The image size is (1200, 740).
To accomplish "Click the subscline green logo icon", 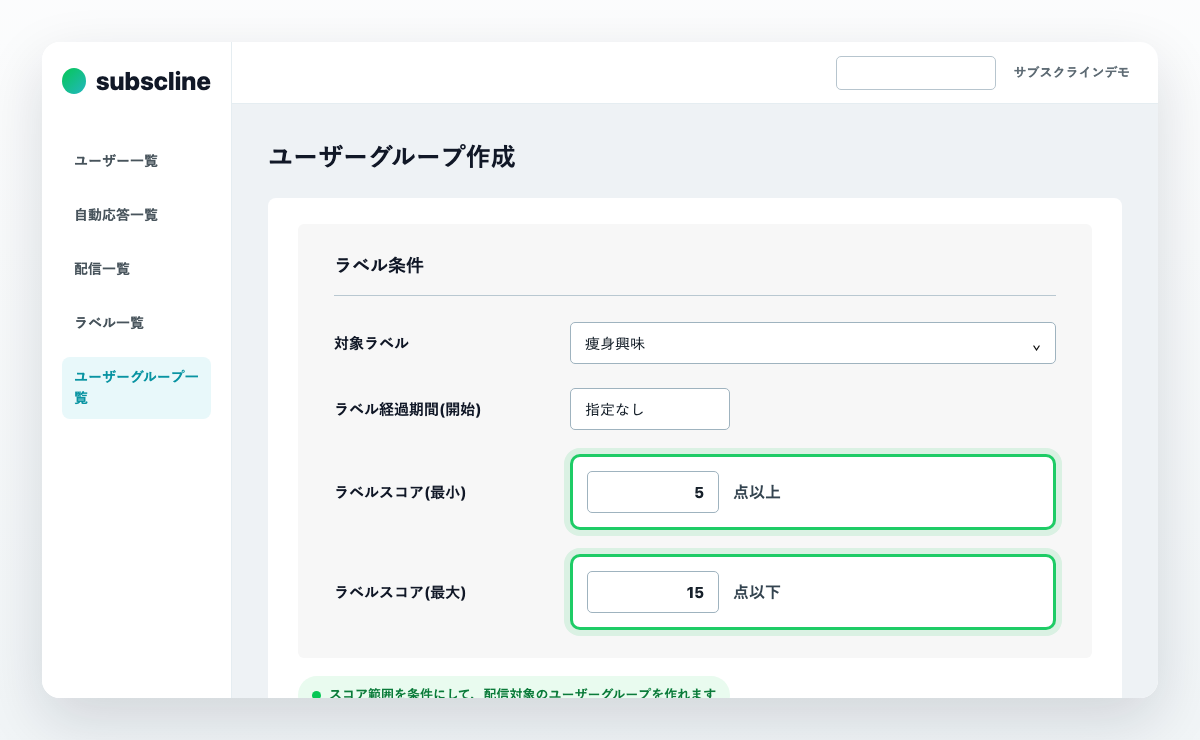I will click(x=74, y=81).
